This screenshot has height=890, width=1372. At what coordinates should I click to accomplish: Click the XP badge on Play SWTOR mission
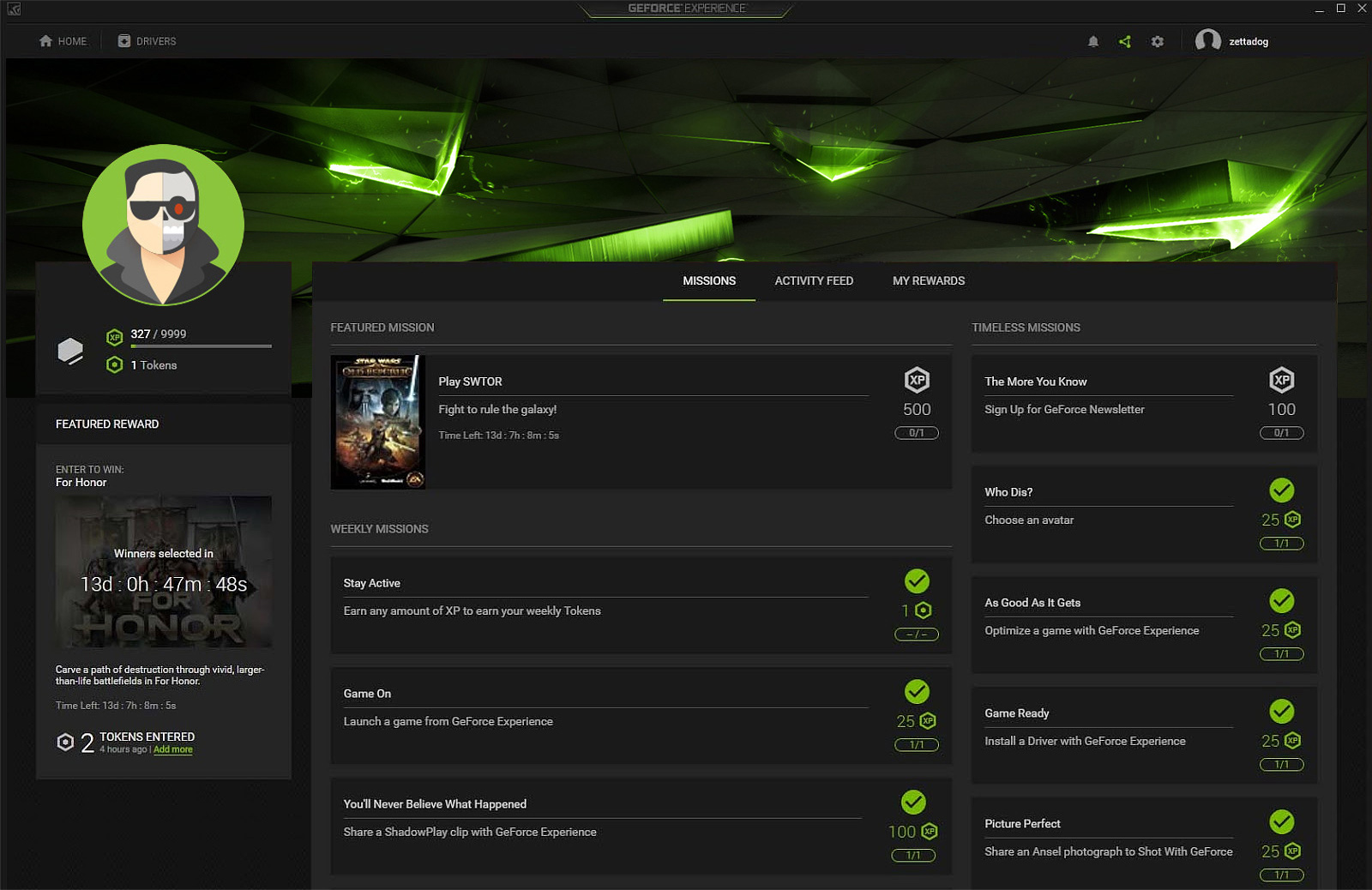click(917, 380)
